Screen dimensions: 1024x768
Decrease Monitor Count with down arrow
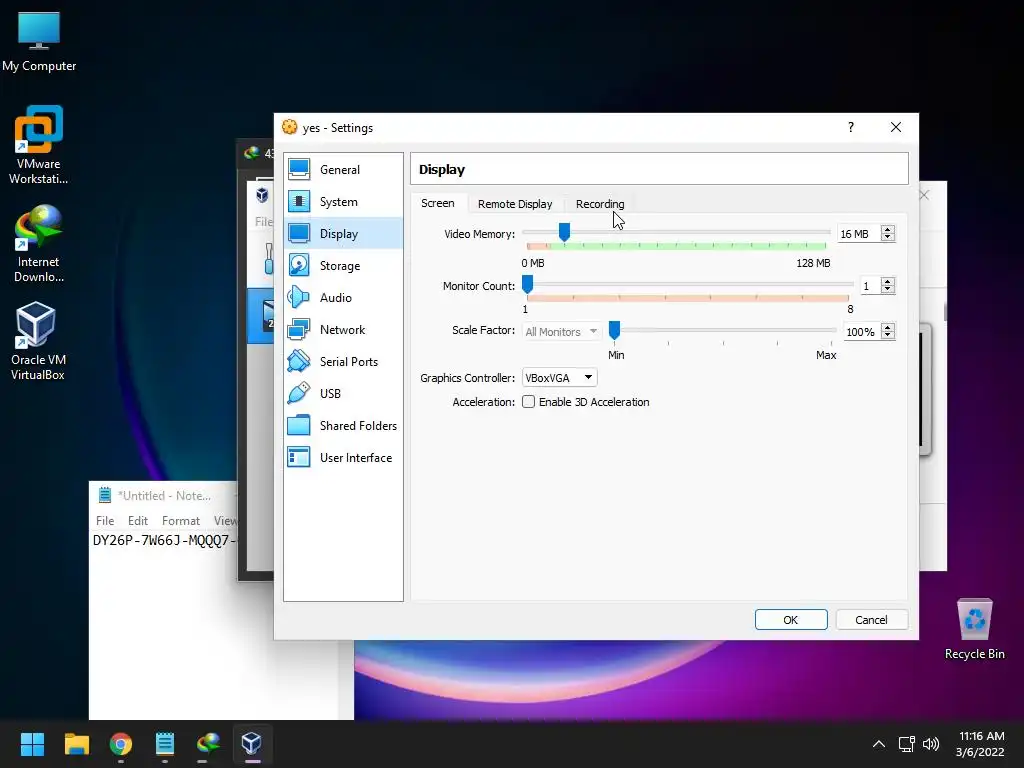(x=888, y=290)
